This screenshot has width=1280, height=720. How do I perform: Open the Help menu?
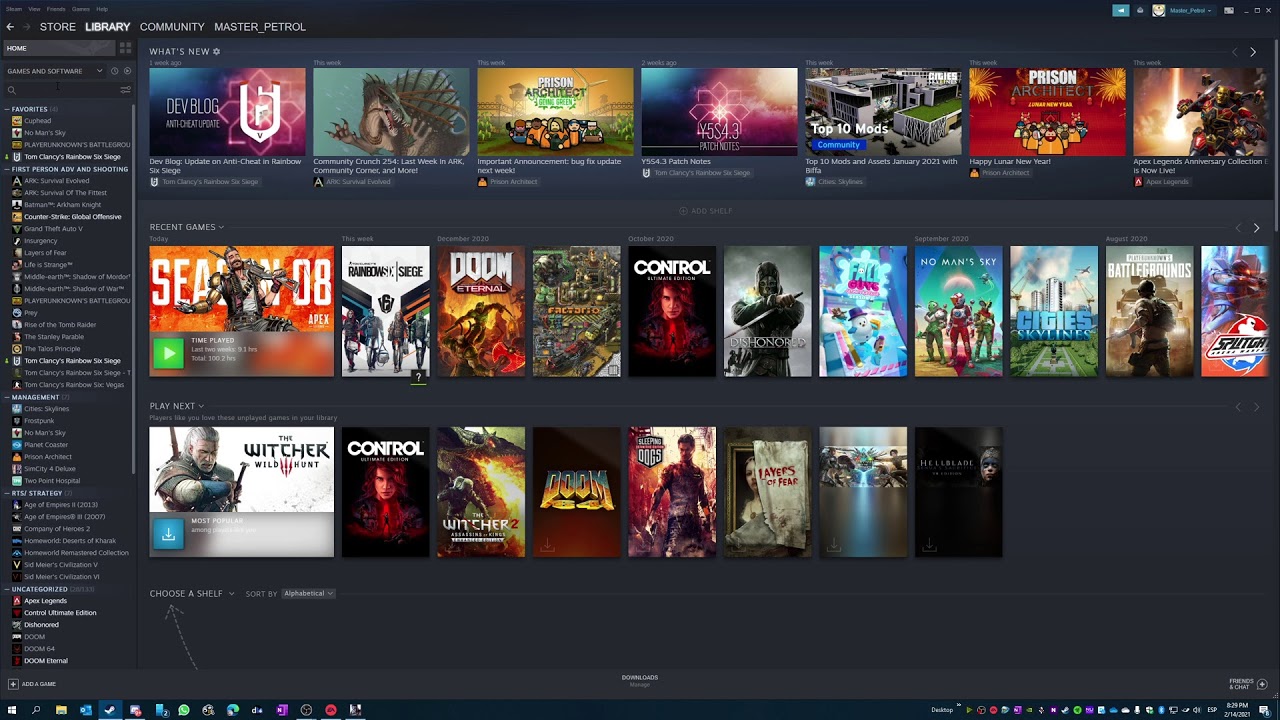pos(102,9)
